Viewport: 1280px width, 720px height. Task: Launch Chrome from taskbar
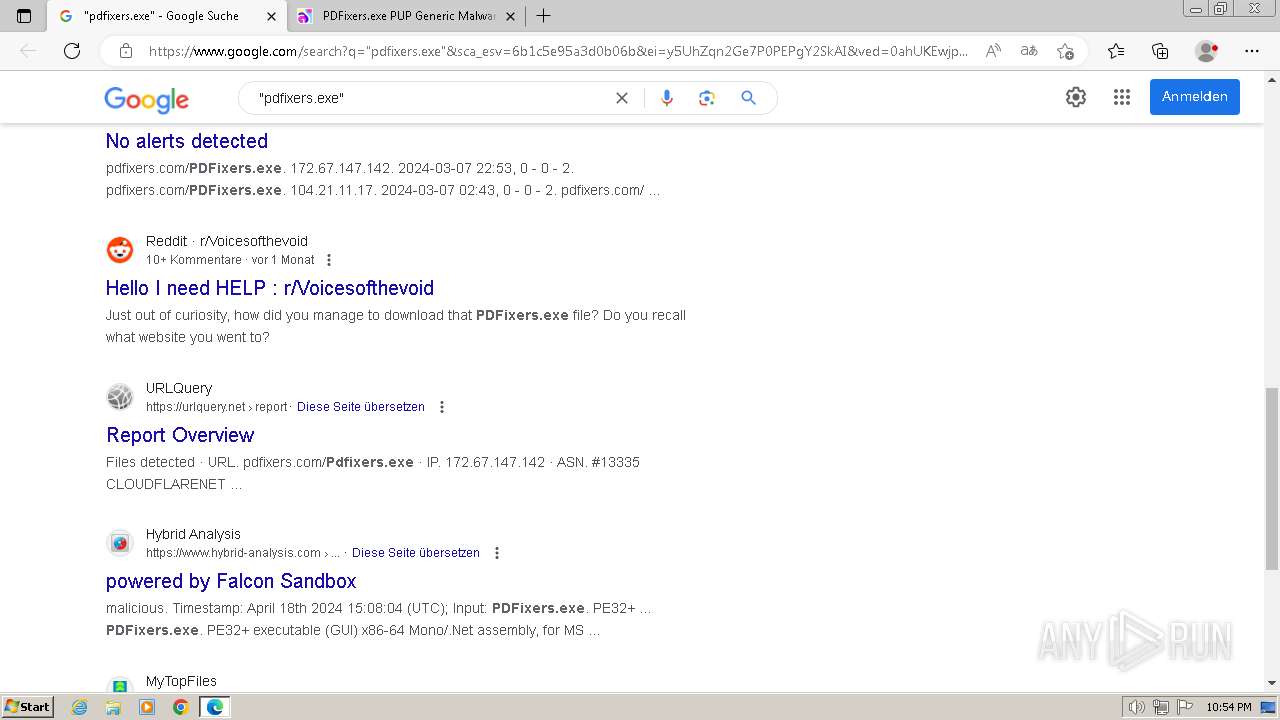[x=180, y=707]
